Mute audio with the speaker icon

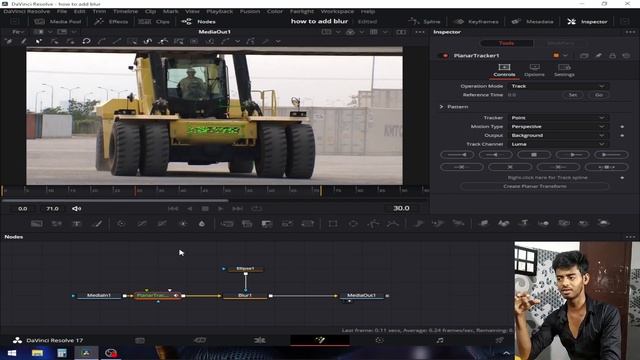point(76,209)
